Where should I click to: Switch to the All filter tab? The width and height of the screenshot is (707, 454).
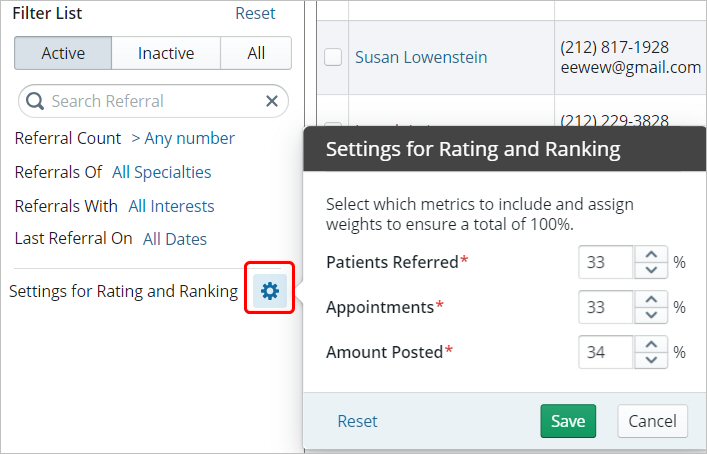click(x=256, y=53)
